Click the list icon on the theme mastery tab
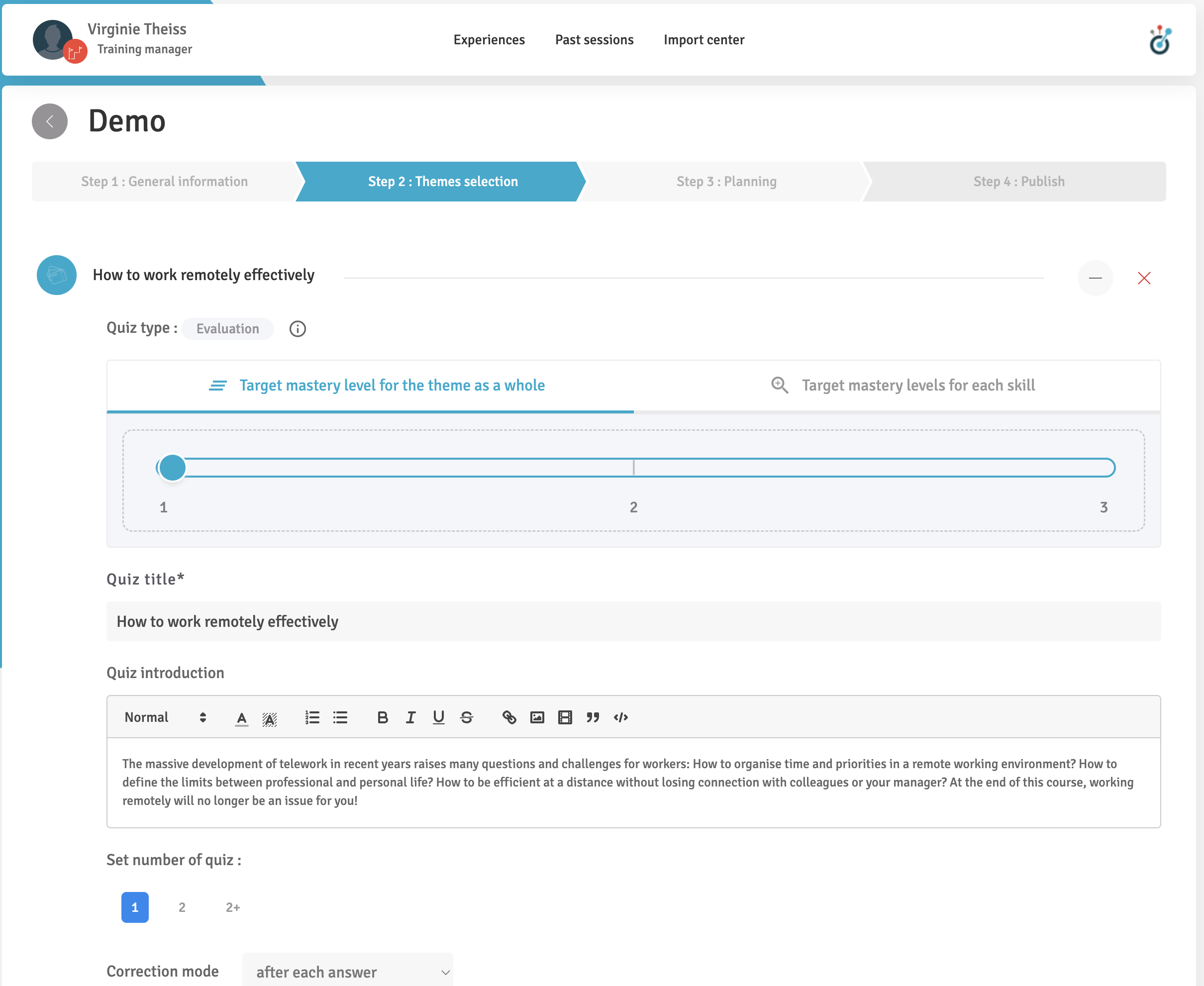Image resolution: width=1204 pixels, height=986 pixels. pyautogui.click(x=217, y=386)
